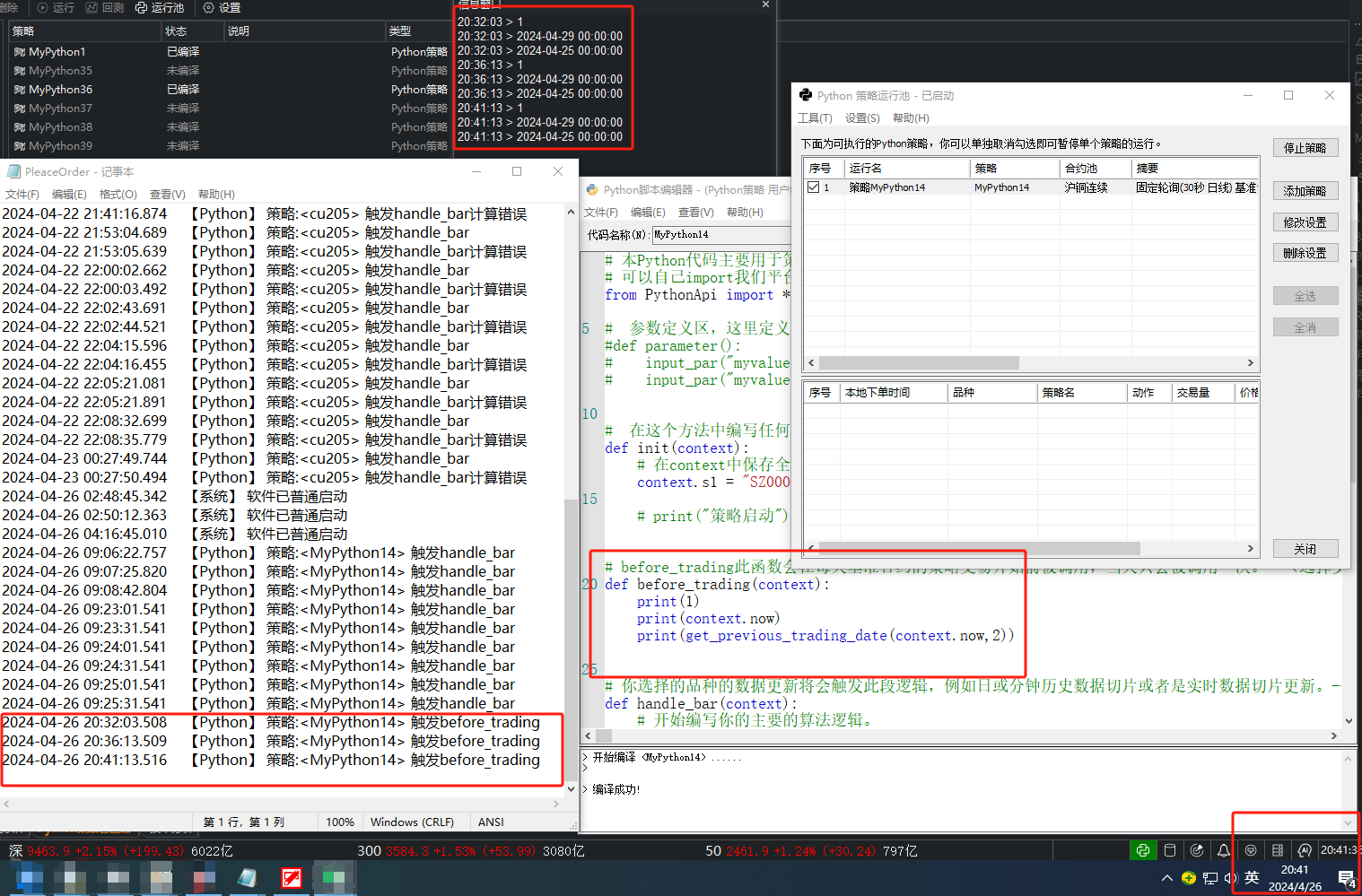
Task: Click the 运行 run icon in top toolbar
Action: point(42,7)
